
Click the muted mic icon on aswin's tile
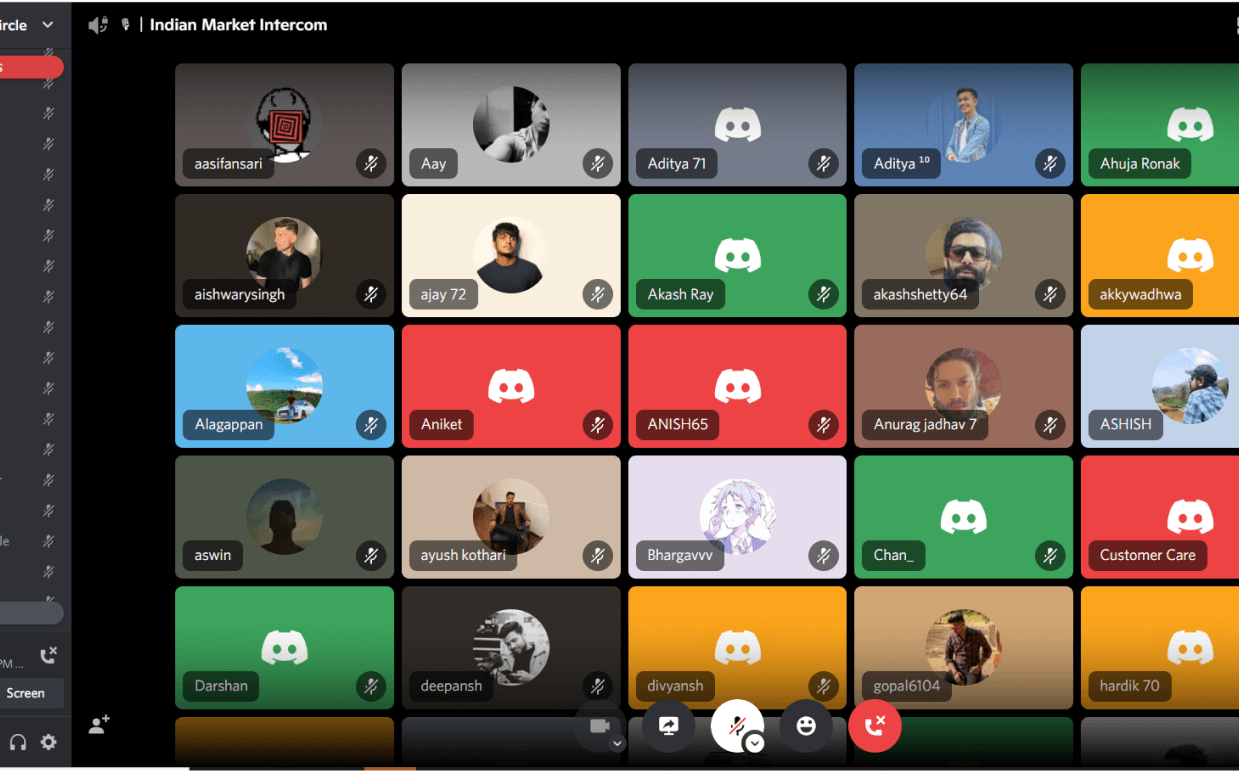371,555
